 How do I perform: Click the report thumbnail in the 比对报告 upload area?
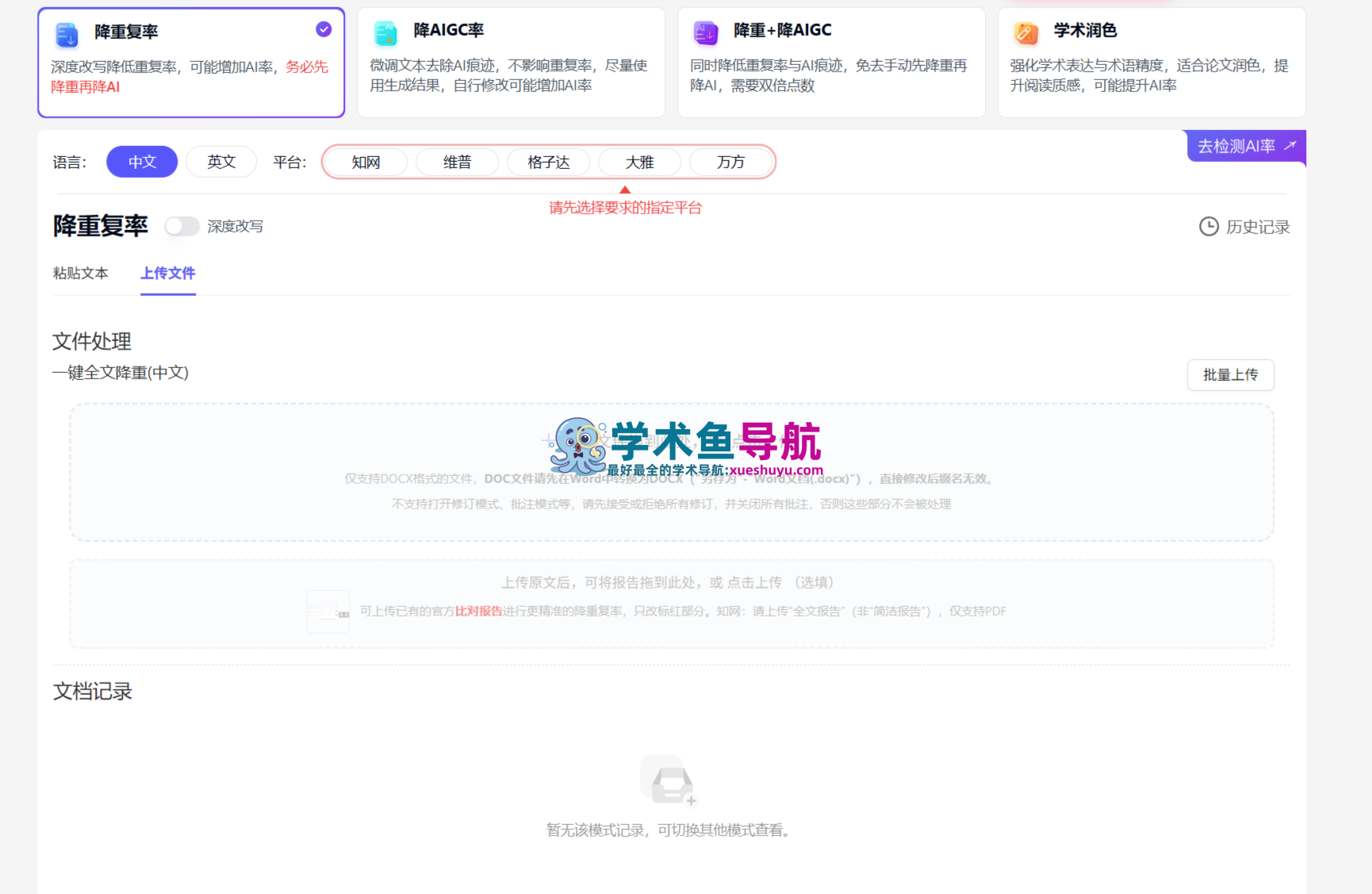click(328, 612)
